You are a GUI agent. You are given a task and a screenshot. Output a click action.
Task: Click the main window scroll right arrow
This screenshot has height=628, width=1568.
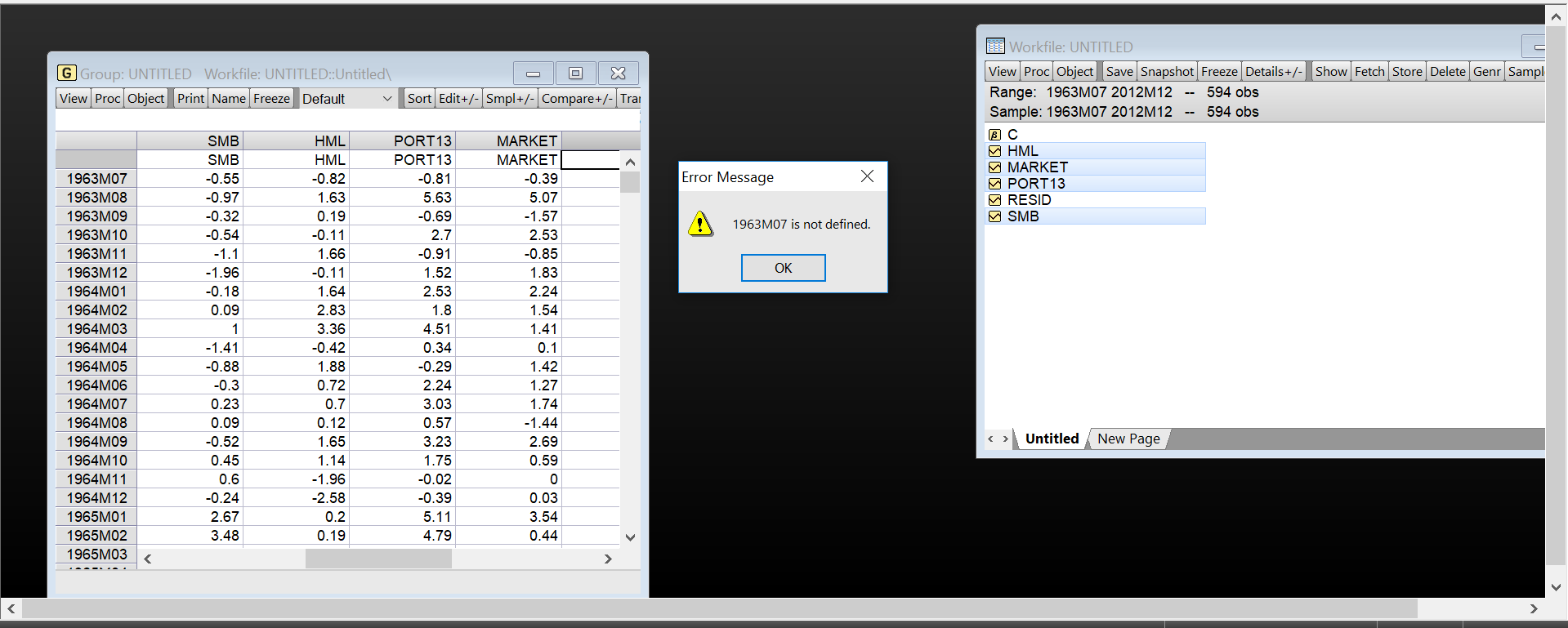[x=1534, y=608]
